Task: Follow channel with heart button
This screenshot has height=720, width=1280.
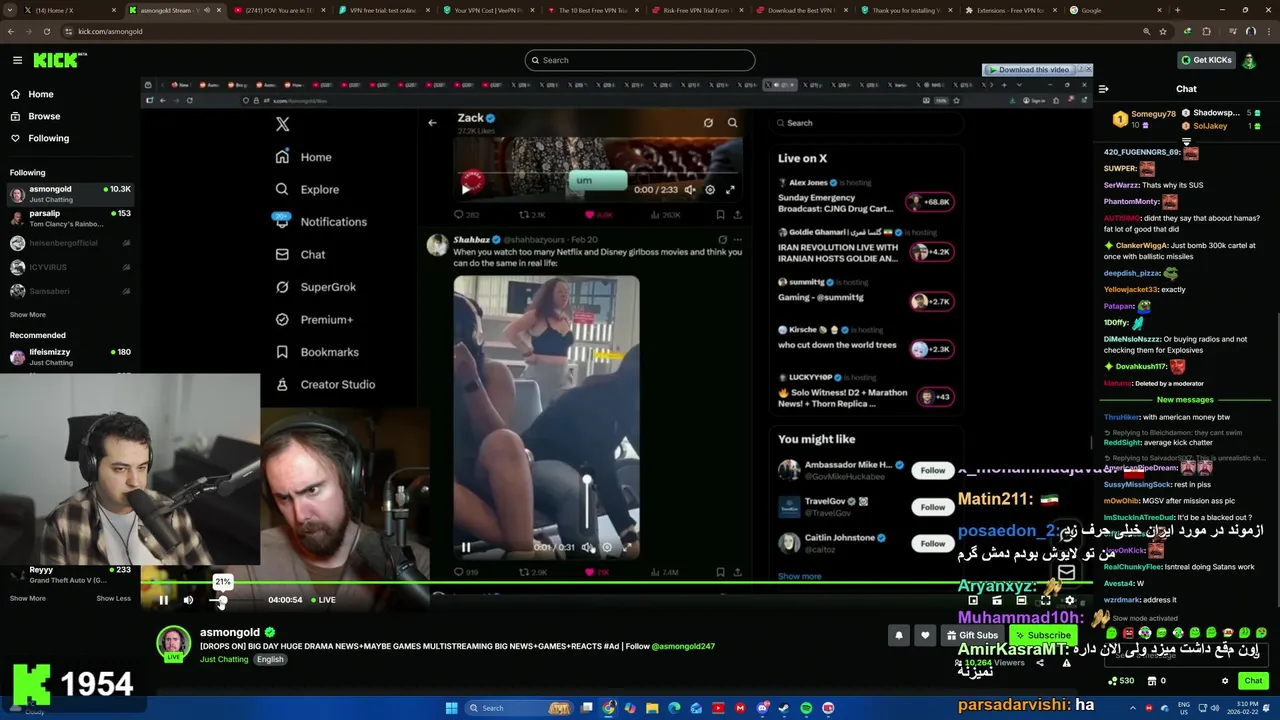Action: coord(924,635)
